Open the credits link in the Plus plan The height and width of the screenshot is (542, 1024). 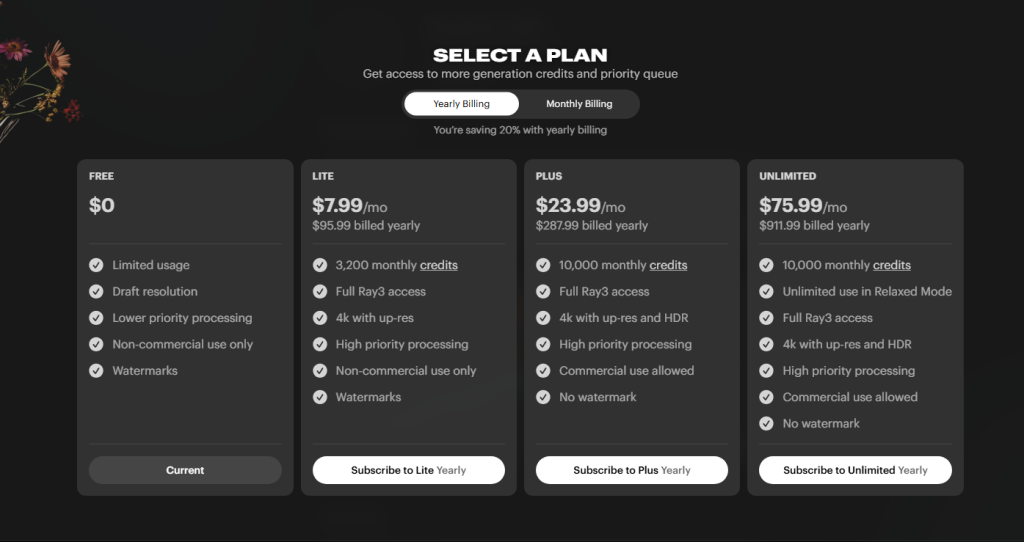668,265
